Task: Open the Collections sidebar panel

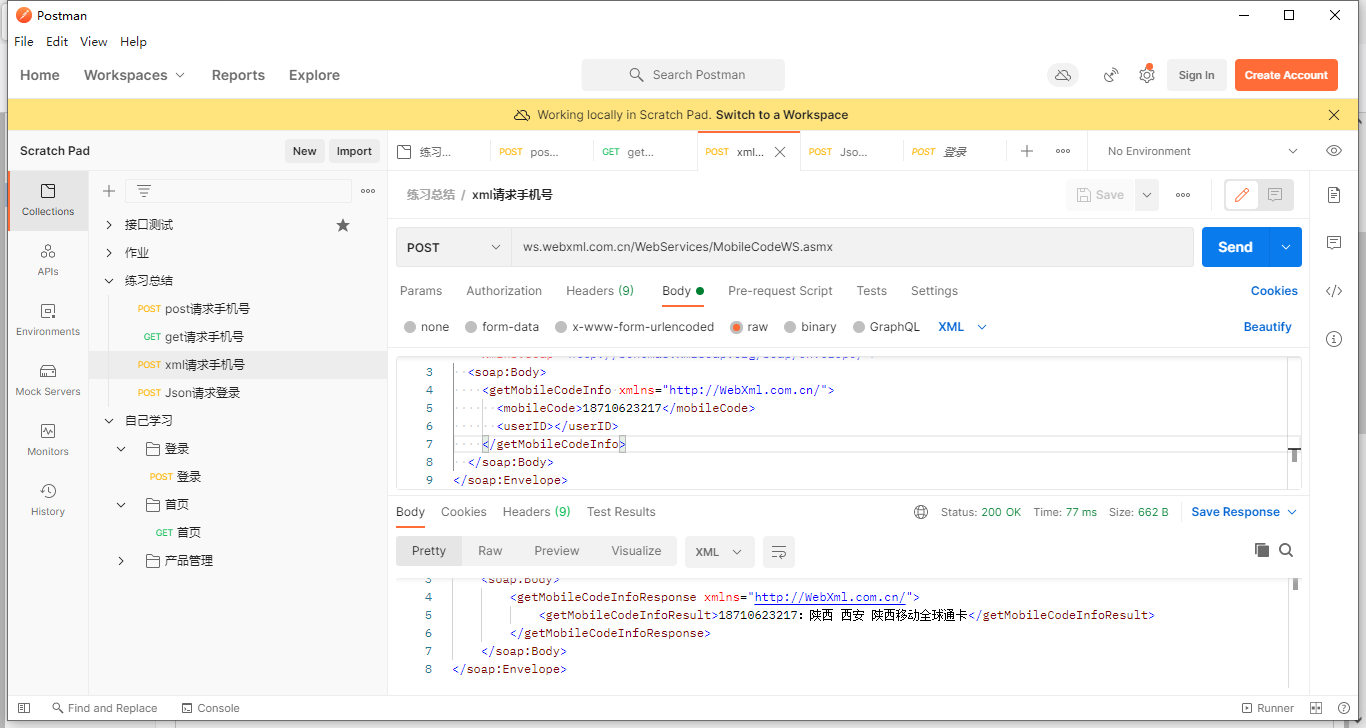Action: coord(48,199)
